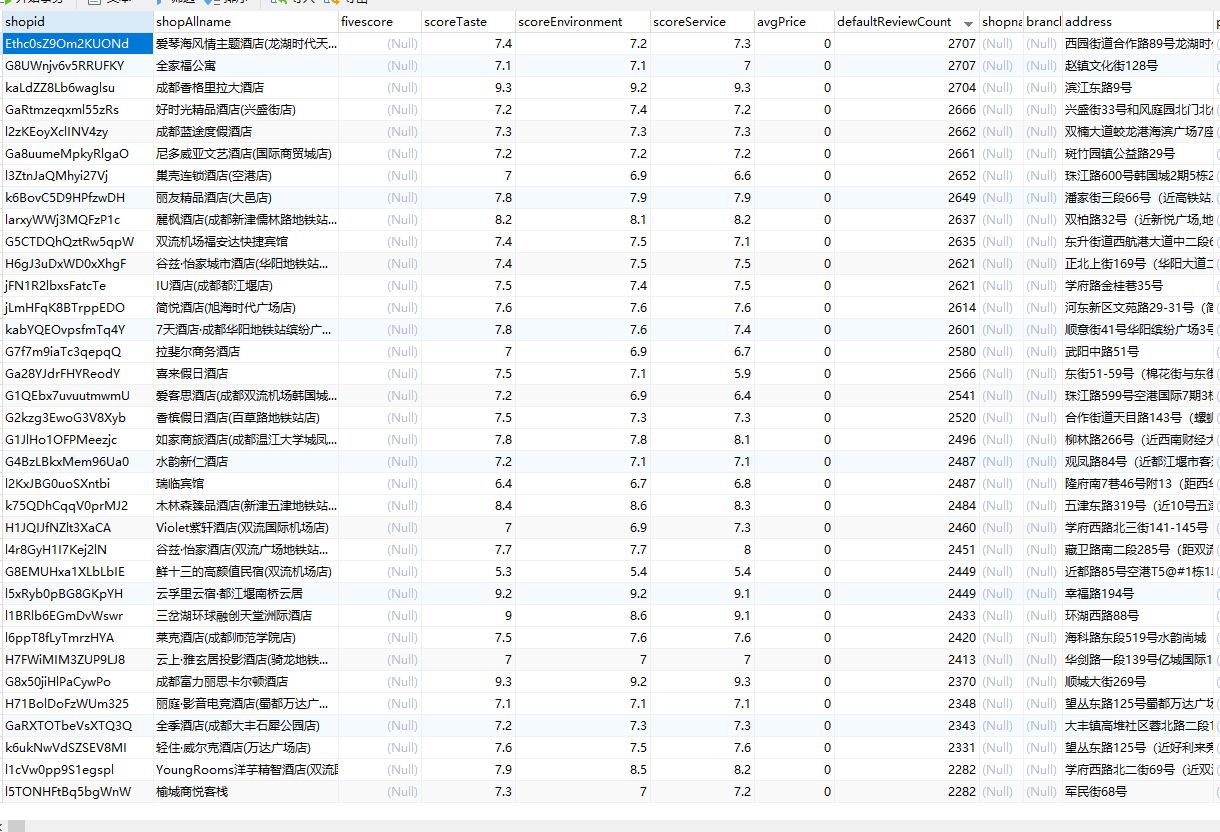Click the fivescore column header

(x=378, y=21)
